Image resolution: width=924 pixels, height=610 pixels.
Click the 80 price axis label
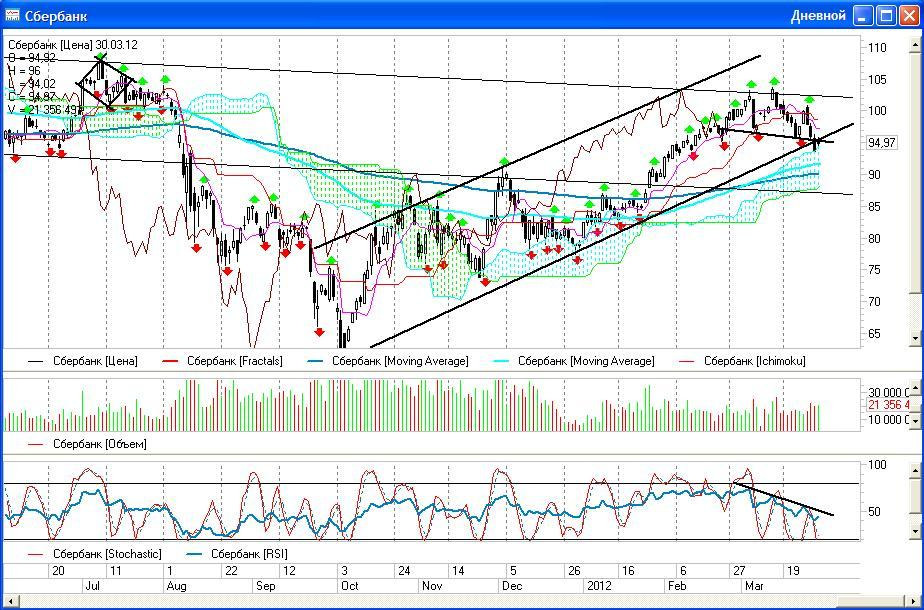[874, 239]
